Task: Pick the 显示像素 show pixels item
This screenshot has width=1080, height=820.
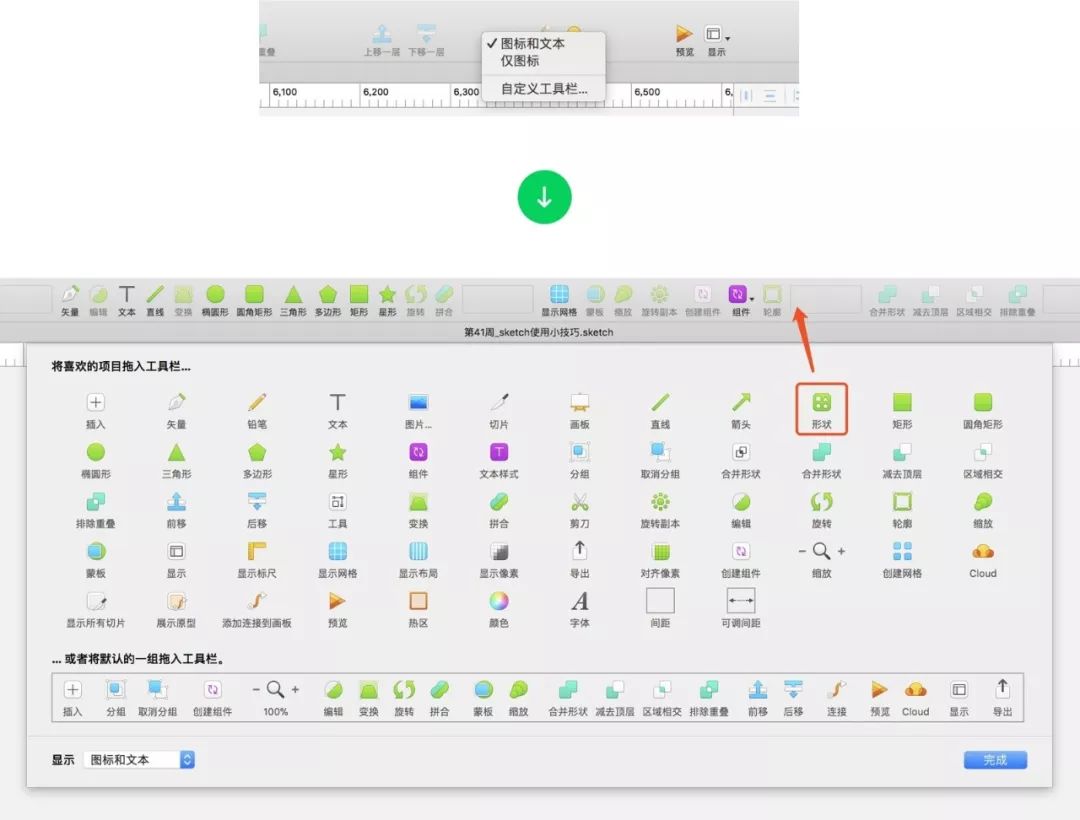Action: tap(499, 560)
